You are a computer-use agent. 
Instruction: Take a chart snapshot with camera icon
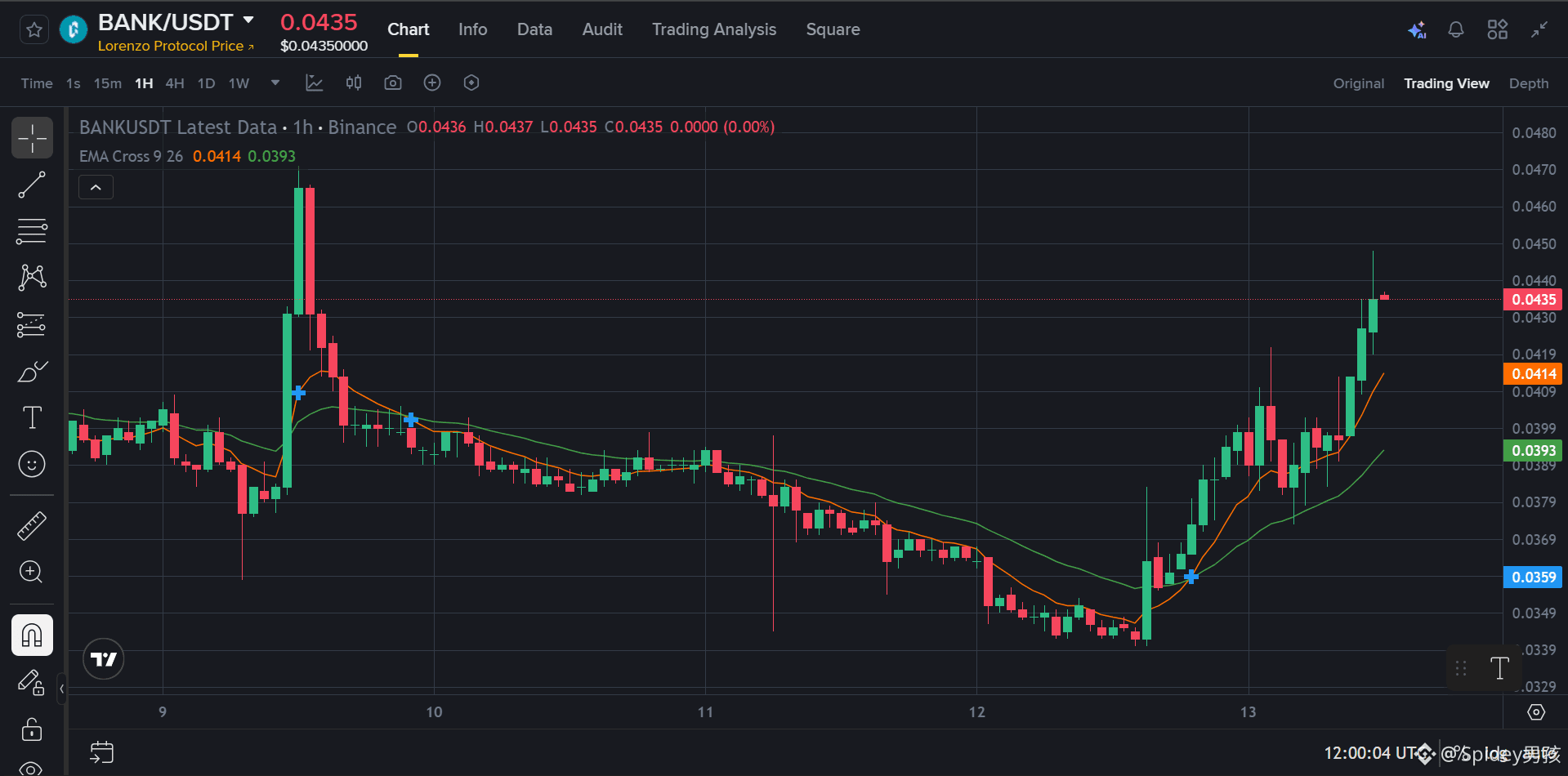(393, 83)
